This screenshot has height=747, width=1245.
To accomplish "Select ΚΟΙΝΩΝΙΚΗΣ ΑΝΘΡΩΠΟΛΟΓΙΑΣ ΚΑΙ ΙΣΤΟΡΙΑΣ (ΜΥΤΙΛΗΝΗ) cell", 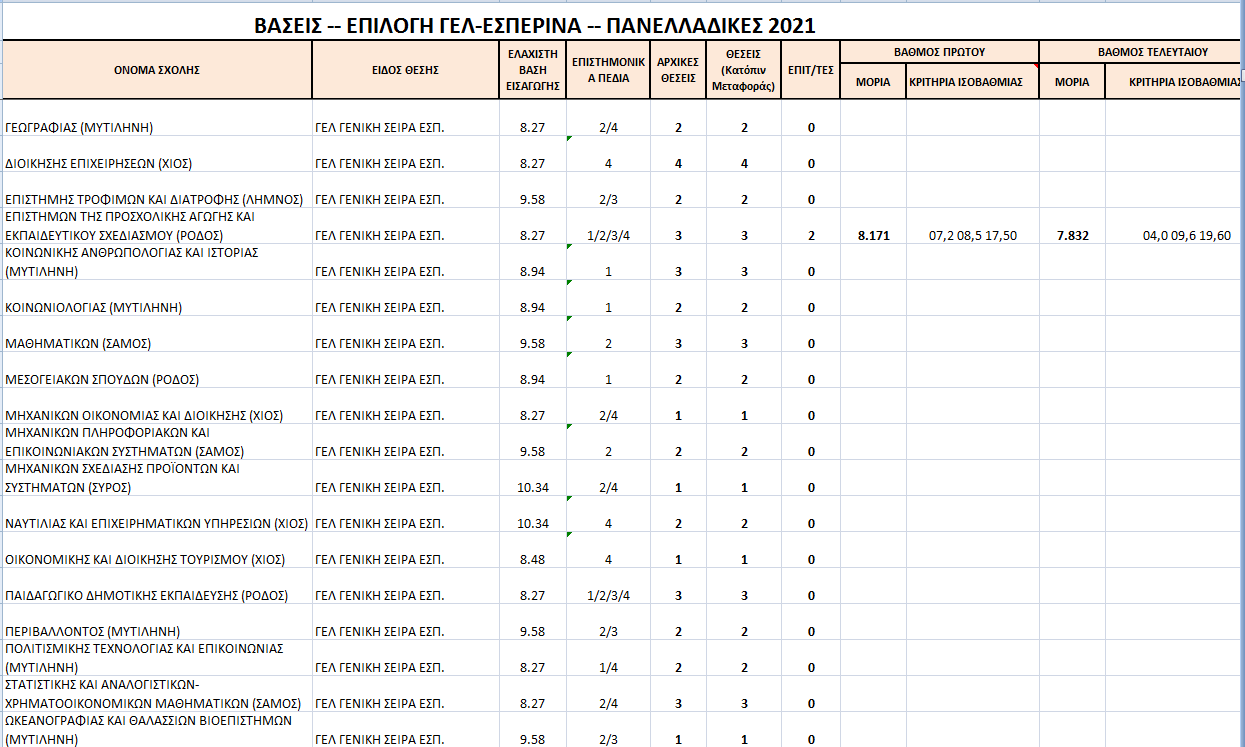I will [157, 262].
